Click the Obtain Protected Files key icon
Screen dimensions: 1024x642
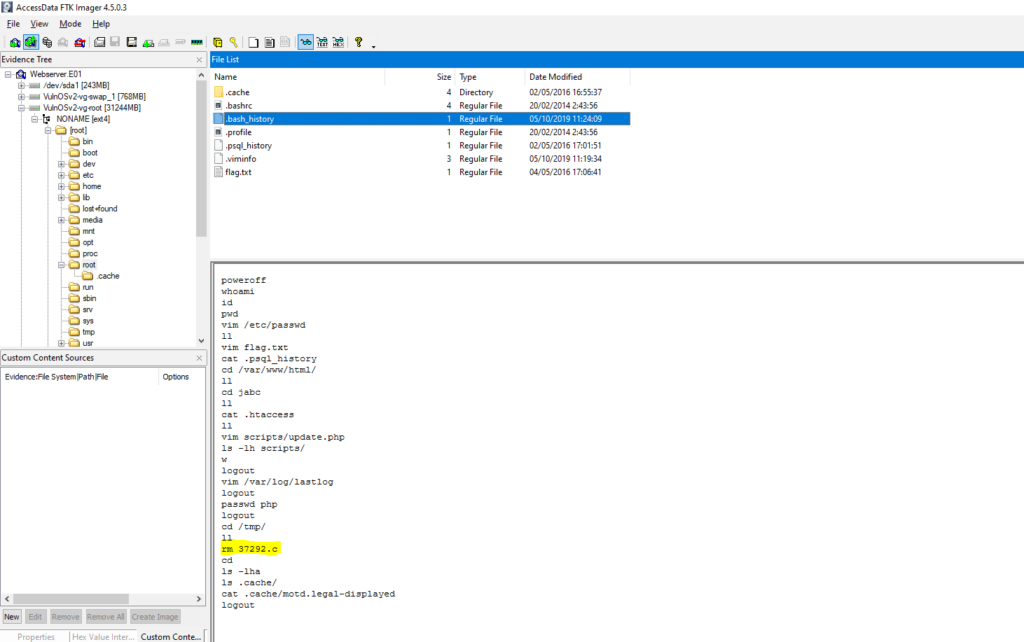[233, 41]
